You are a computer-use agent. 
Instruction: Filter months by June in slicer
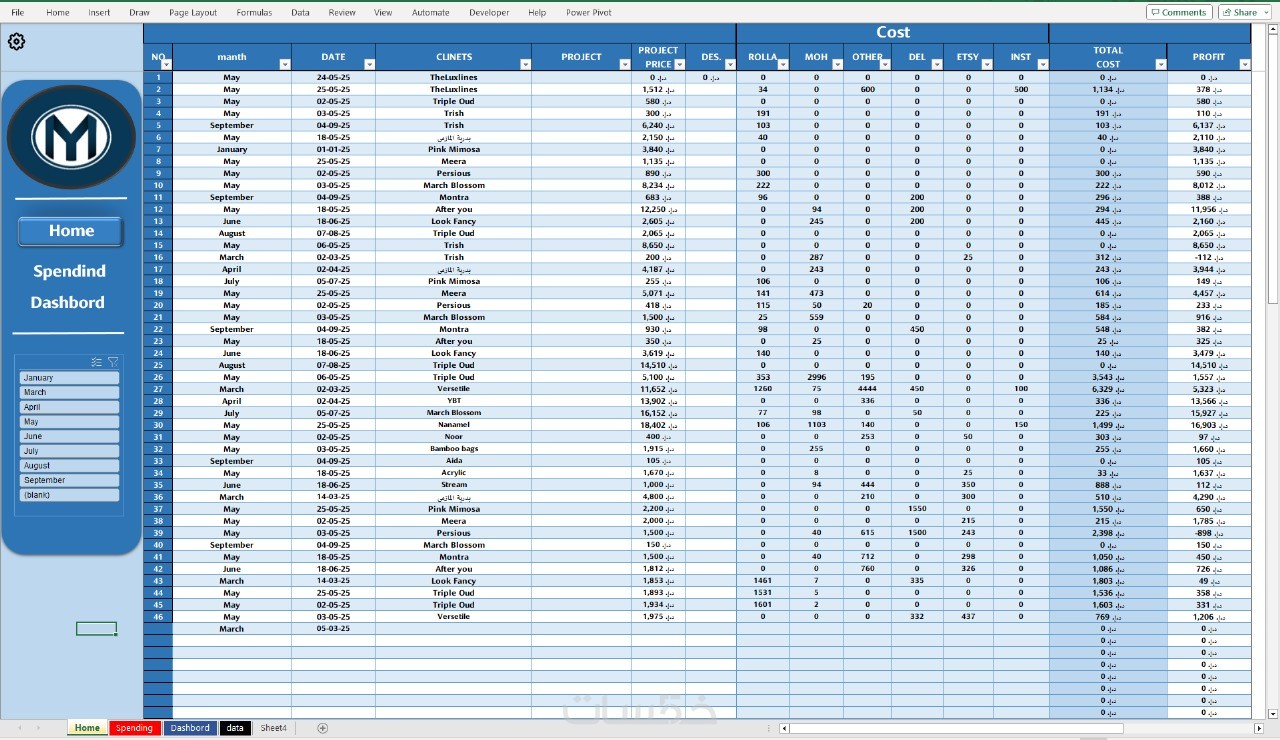tap(69, 436)
